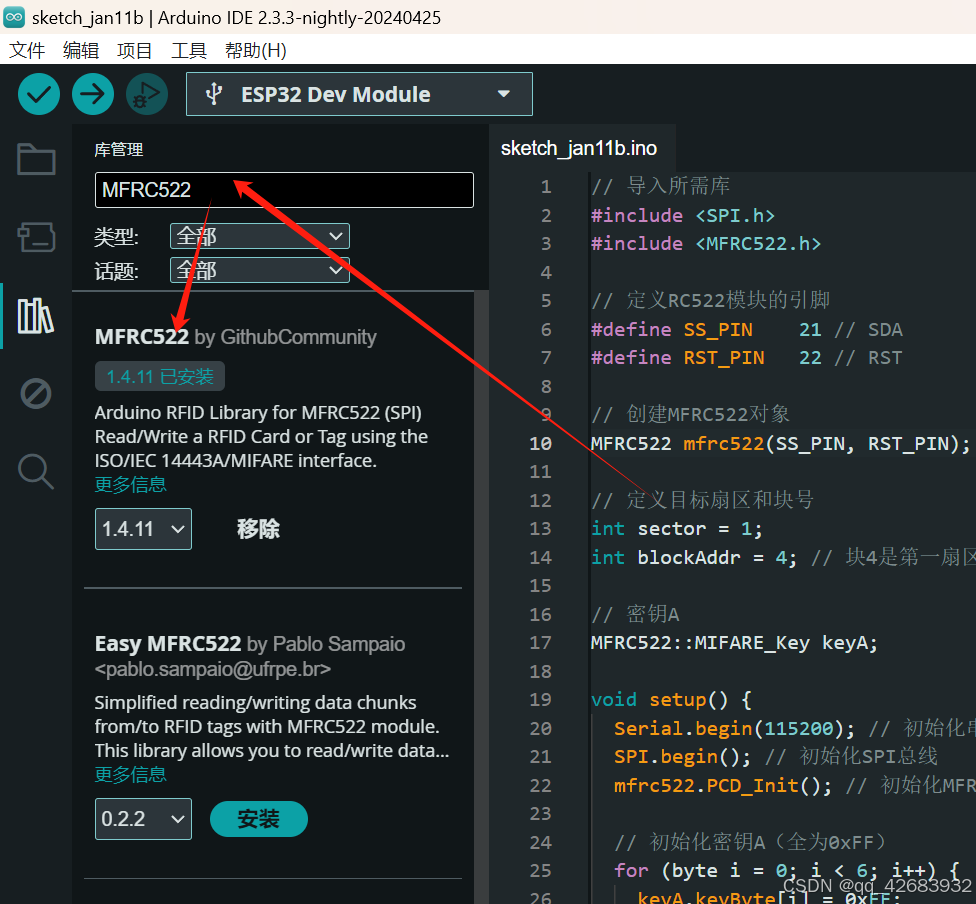The height and width of the screenshot is (904, 976).
Task: Click the Verify checkmark button
Action: point(39,95)
